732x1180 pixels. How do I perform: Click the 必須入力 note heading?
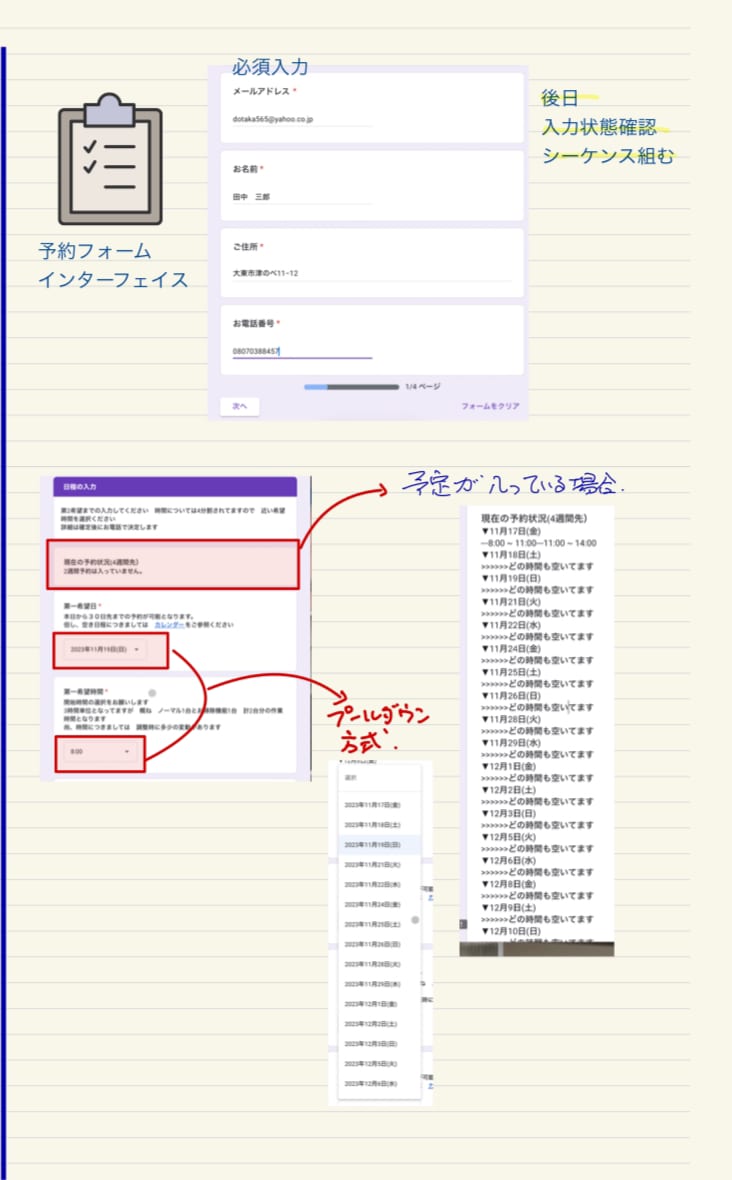click(270, 67)
